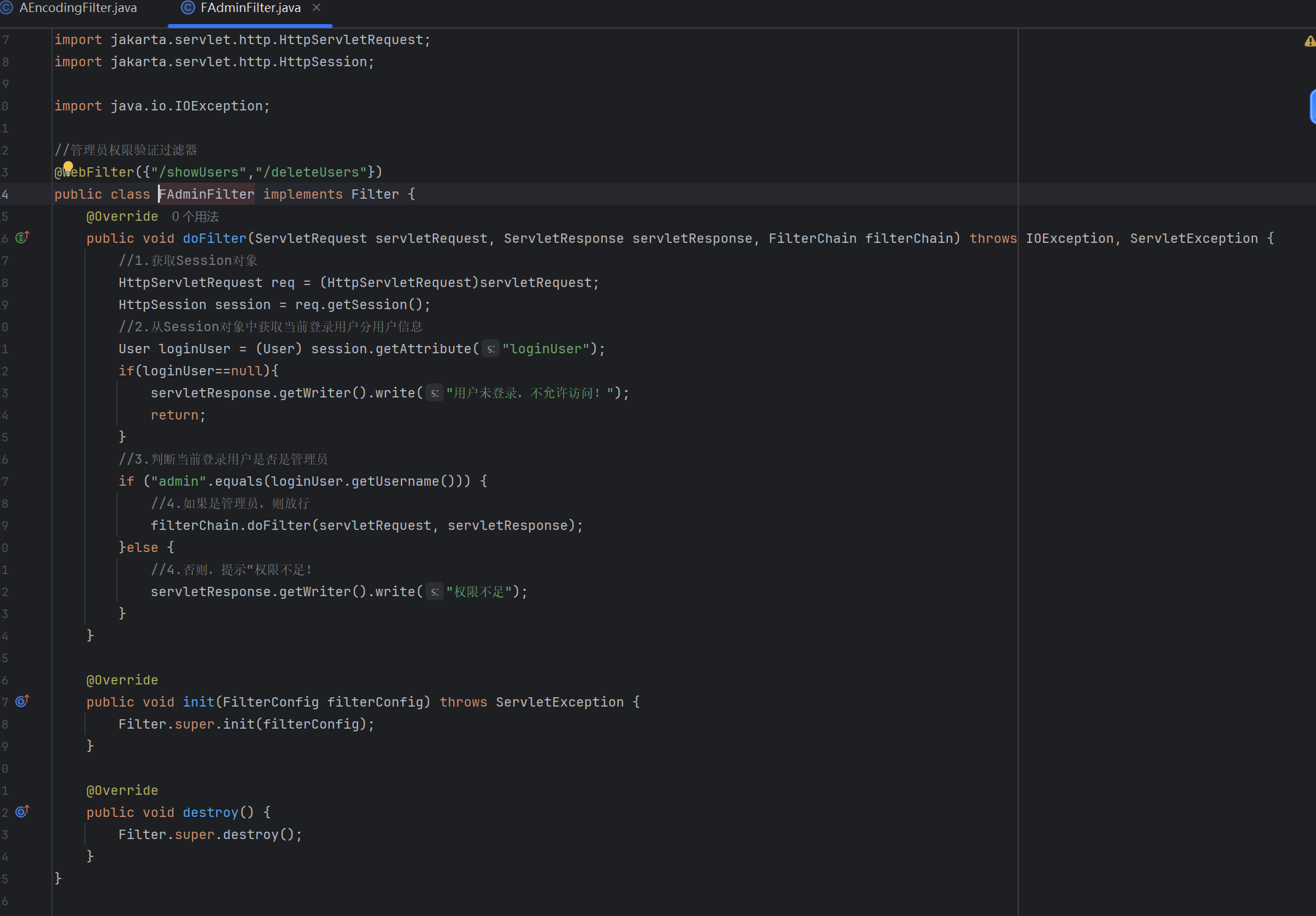
Task: Click the yellow lightbulb quick-fix icon
Action: [68, 167]
